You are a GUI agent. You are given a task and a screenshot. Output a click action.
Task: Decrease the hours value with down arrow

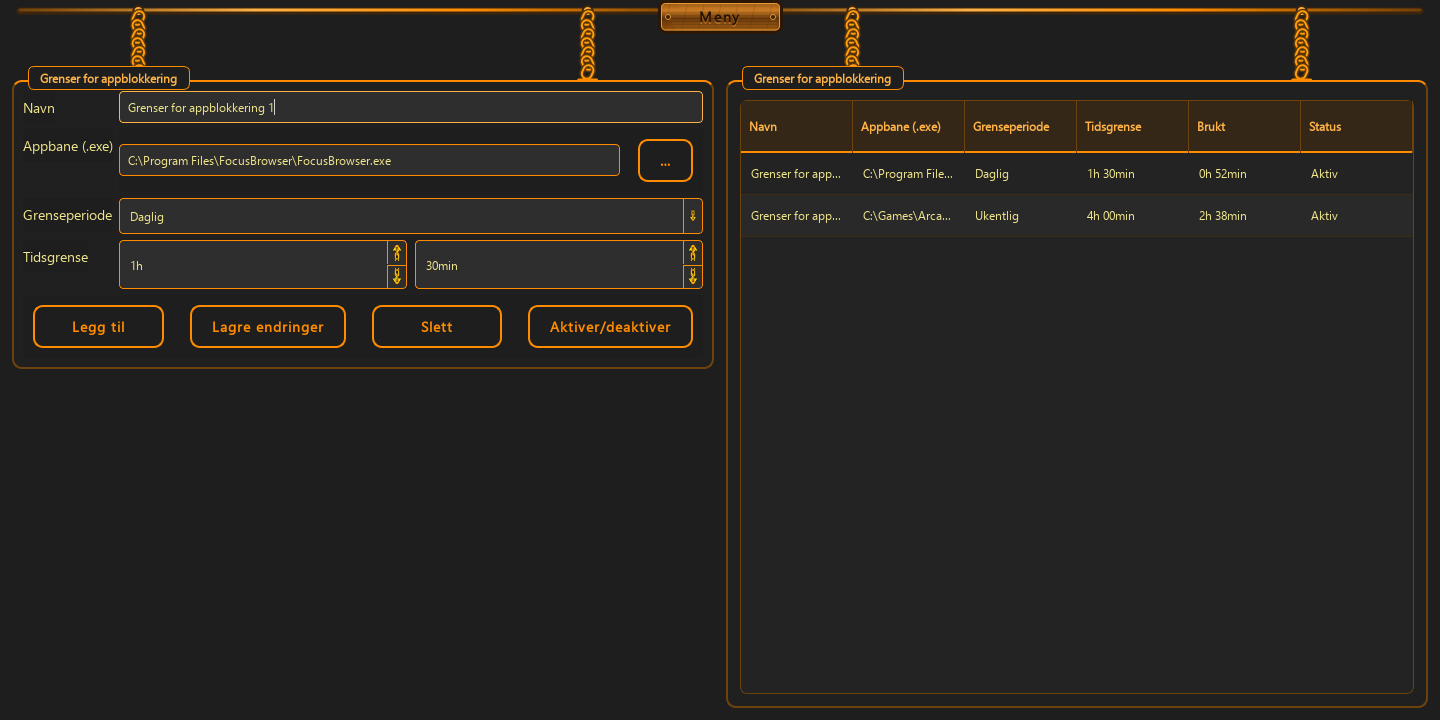coord(397,276)
